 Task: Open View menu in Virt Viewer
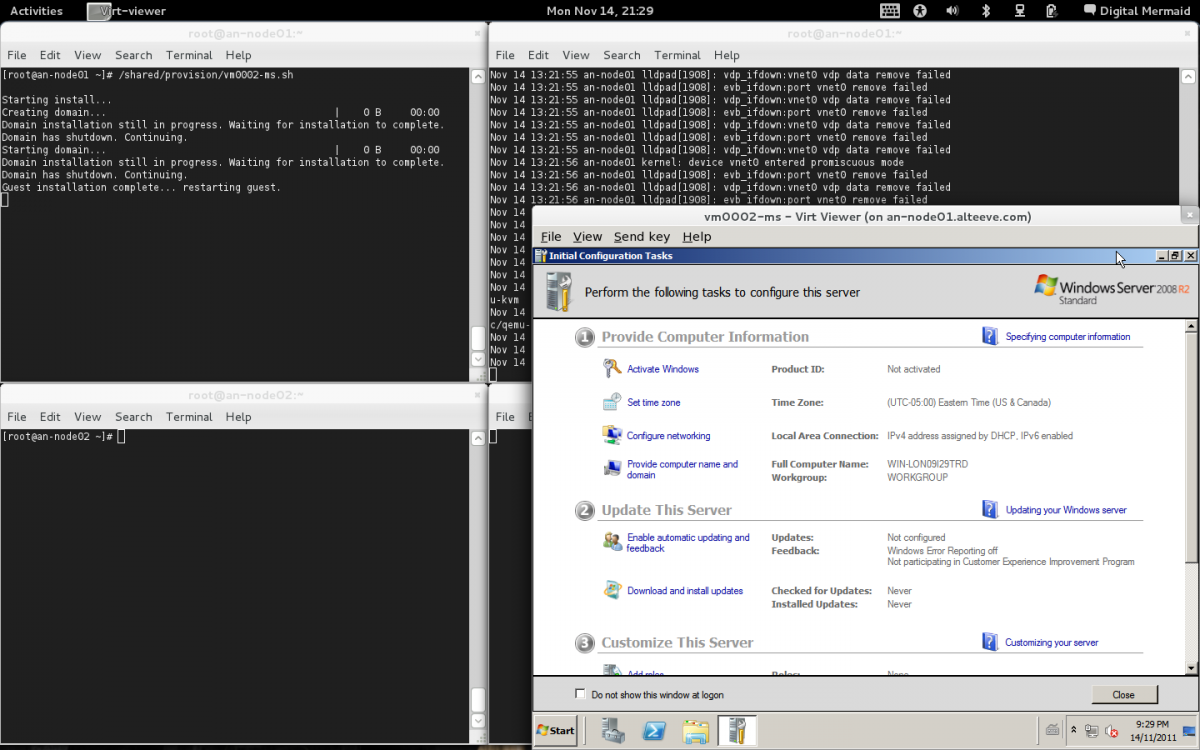click(587, 237)
